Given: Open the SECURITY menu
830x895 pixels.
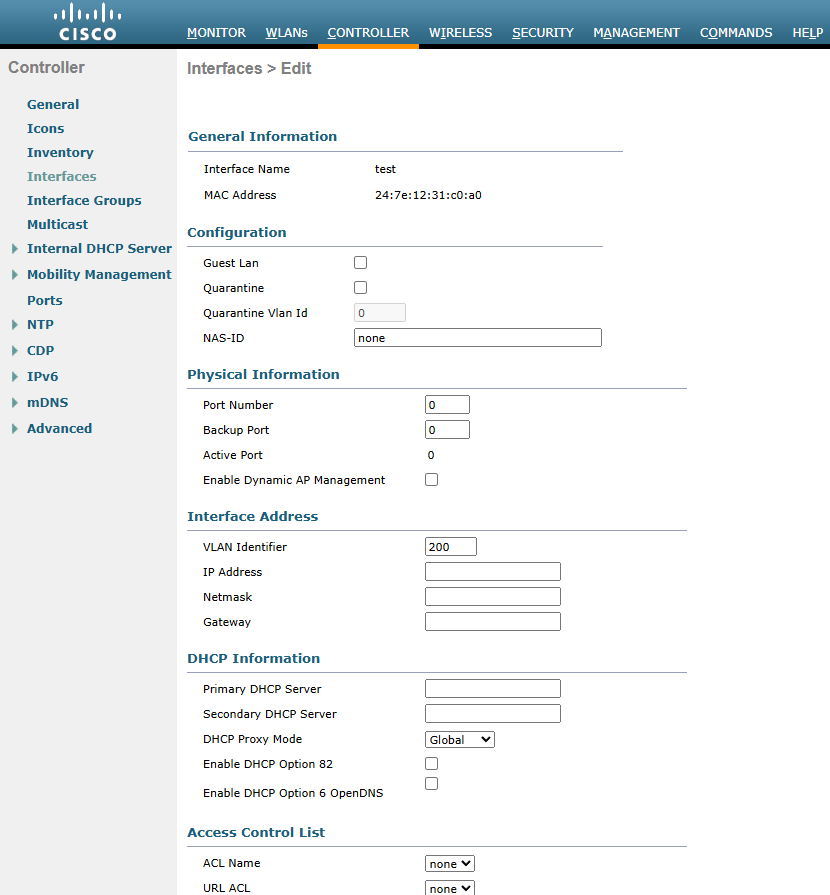Looking at the screenshot, I should coord(542,32).
